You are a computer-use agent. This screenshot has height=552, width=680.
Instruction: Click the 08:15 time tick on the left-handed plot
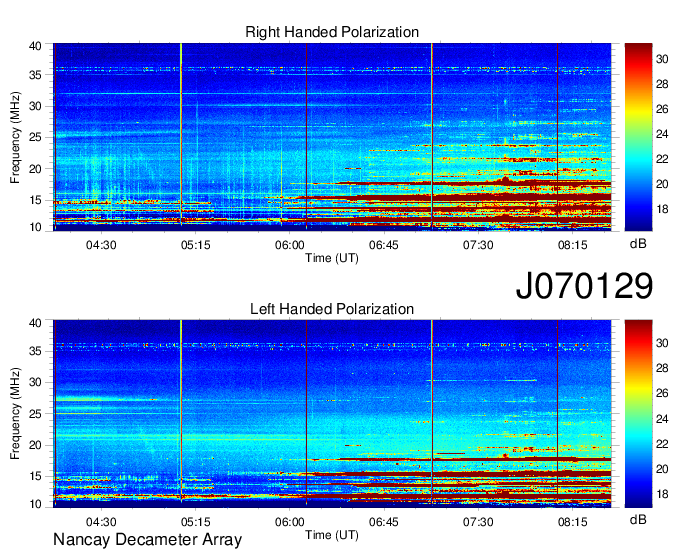coord(572,522)
